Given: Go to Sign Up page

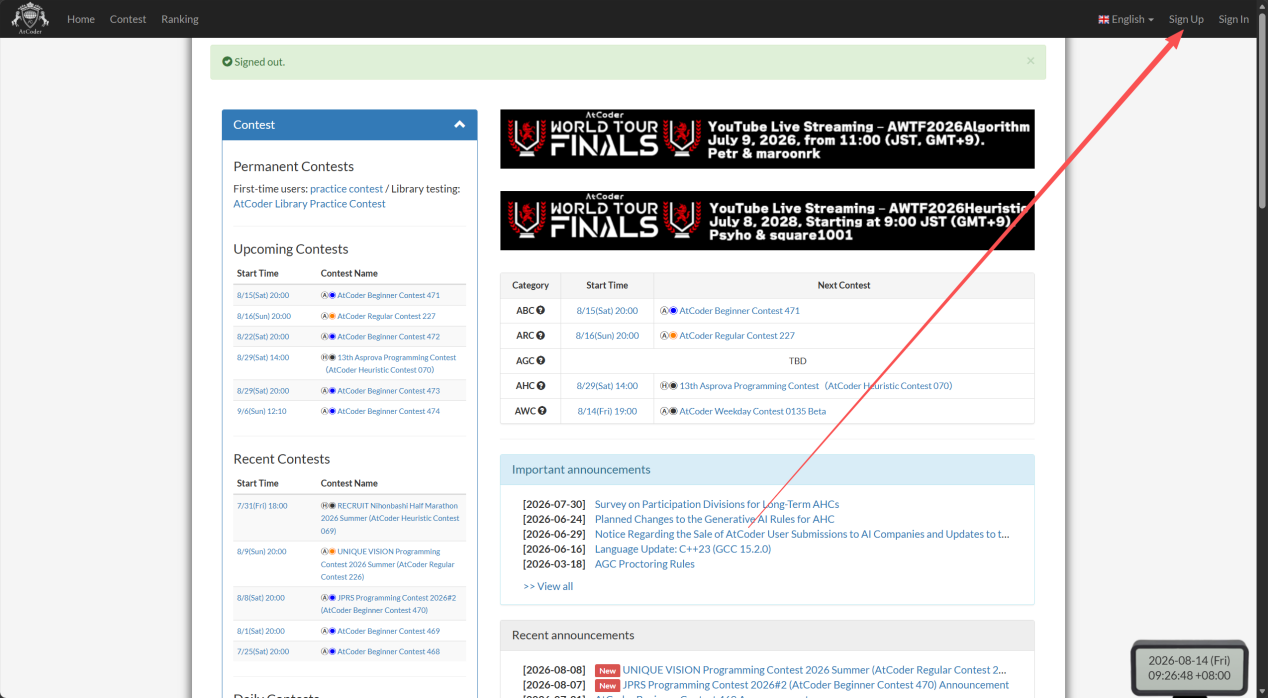Looking at the screenshot, I should [1186, 19].
